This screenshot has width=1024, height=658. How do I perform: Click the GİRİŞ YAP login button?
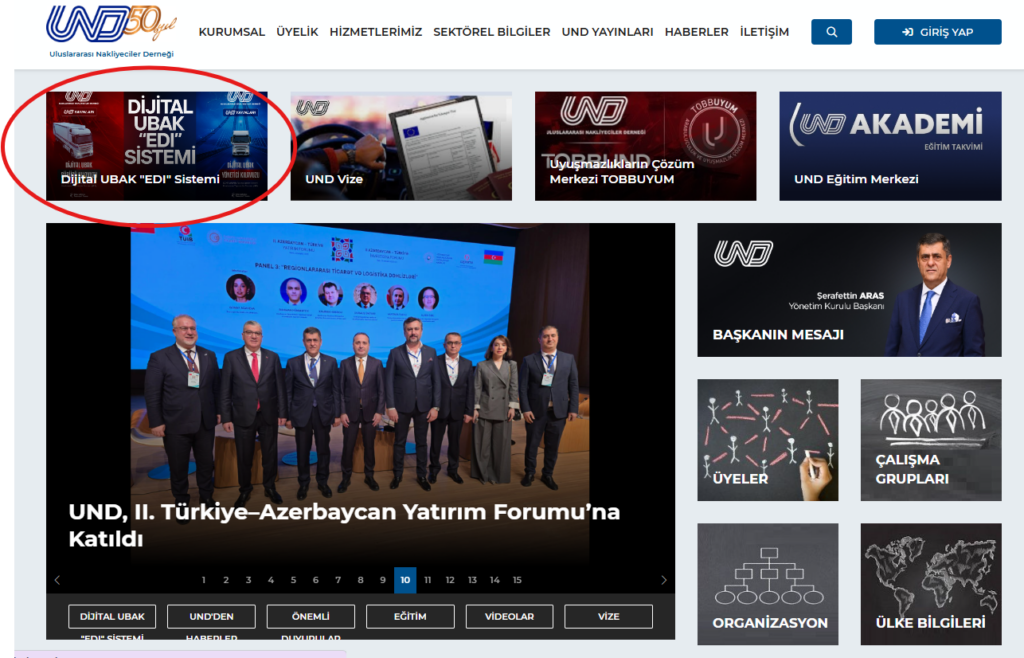(937, 32)
